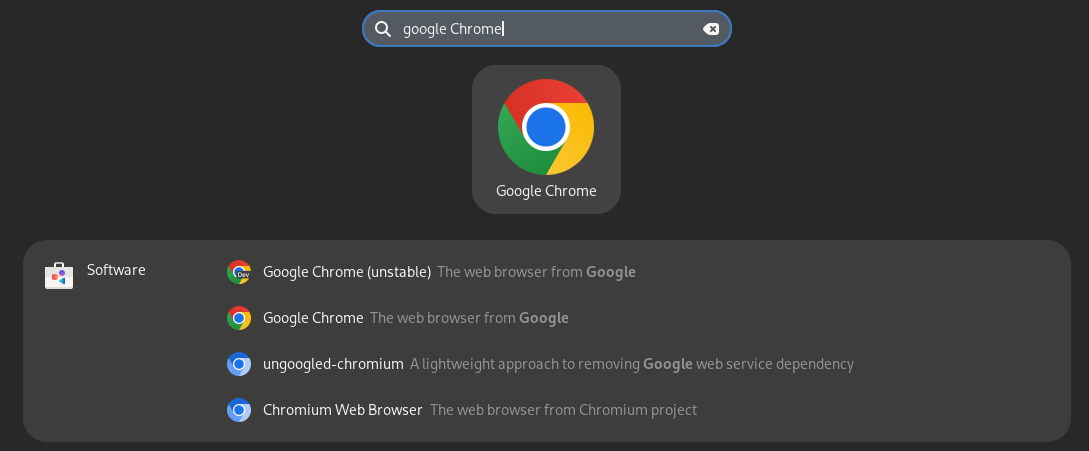Launch Google Chrome from the large app icon
Image resolution: width=1089 pixels, height=451 pixels.
546,127
